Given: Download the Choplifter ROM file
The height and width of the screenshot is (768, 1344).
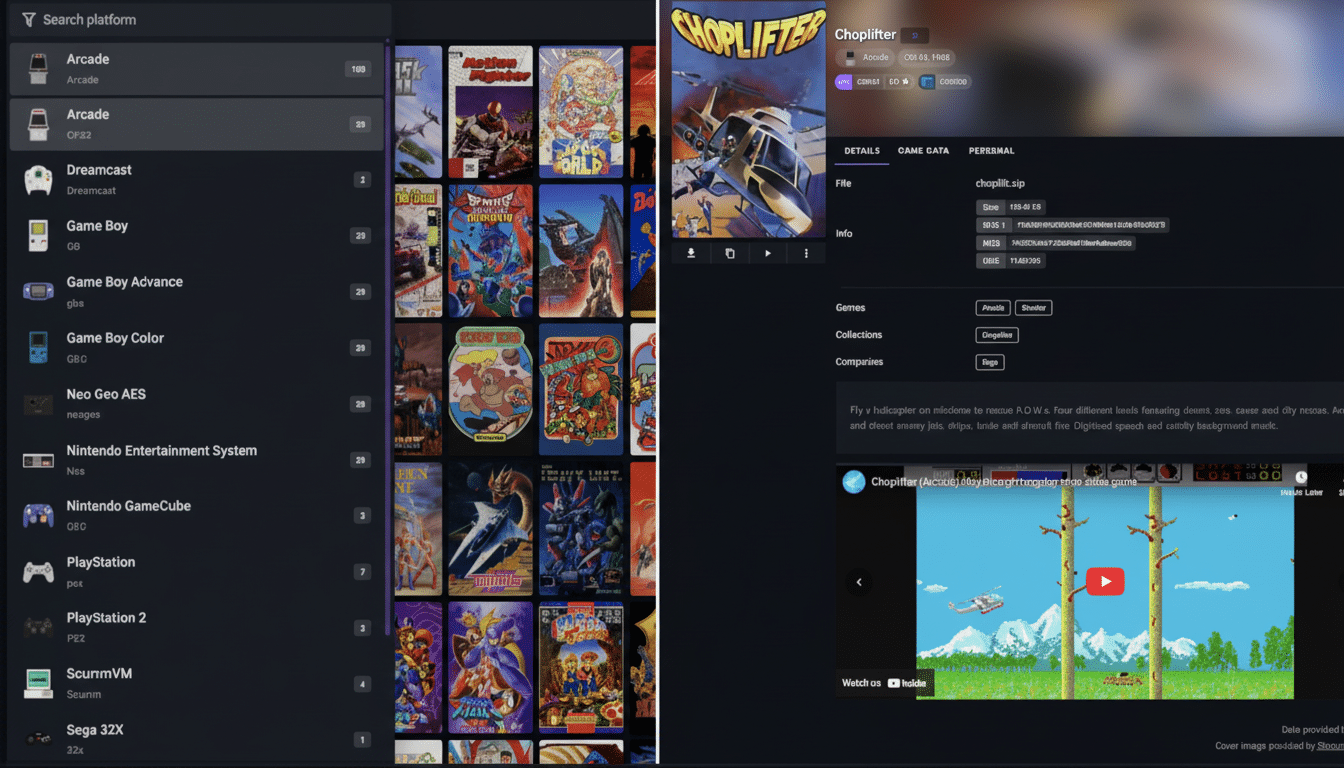Looking at the screenshot, I should pyautogui.click(x=690, y=253).
